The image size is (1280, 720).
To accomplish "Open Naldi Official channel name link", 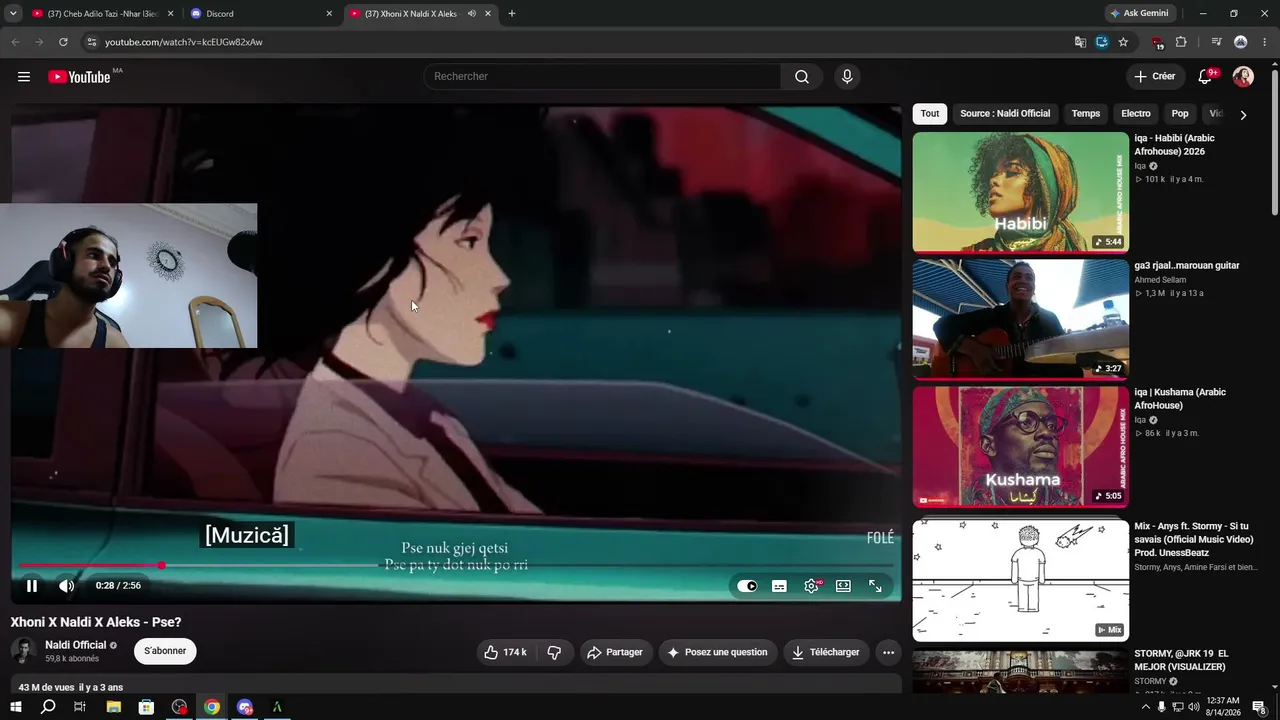I will click(75, 645).
